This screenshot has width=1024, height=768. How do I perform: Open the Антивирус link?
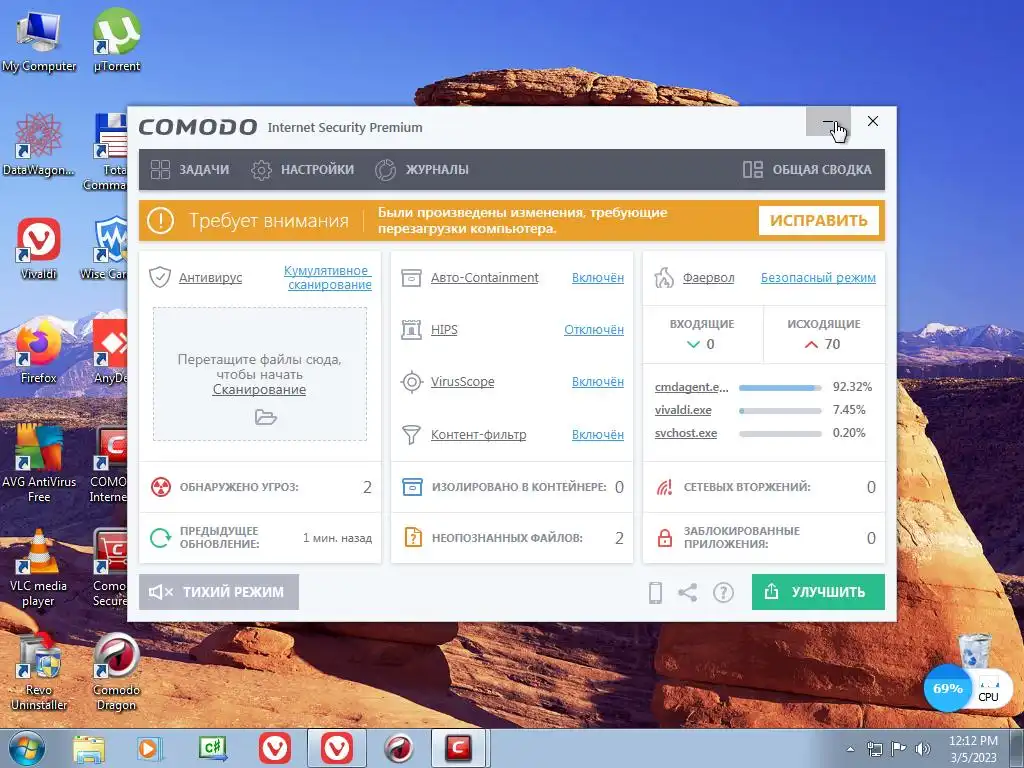pyautogui.click(x=210, y=278)
